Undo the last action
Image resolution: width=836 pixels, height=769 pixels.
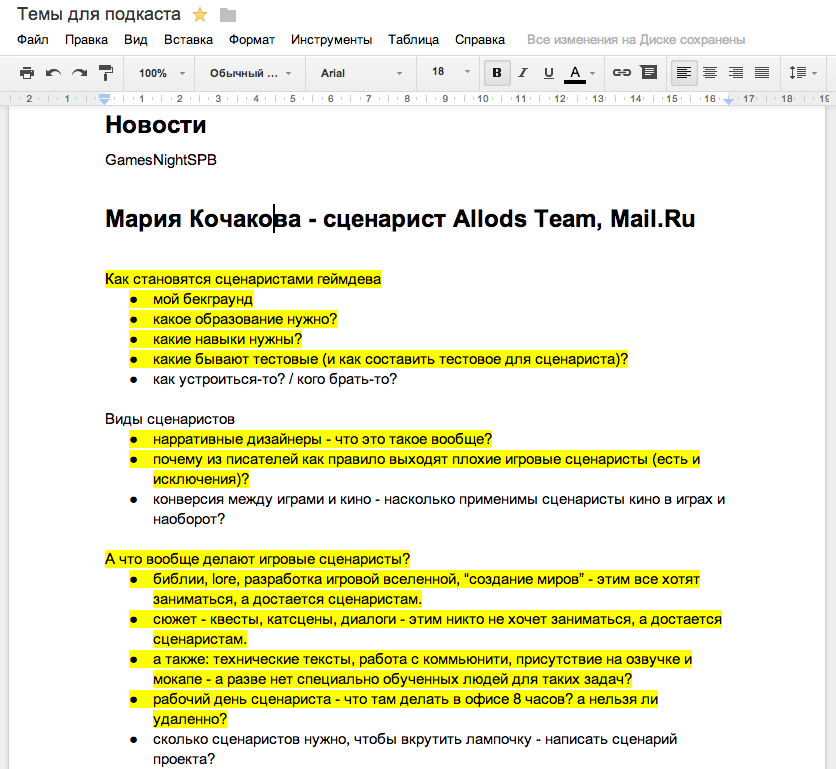coord(53,73)
